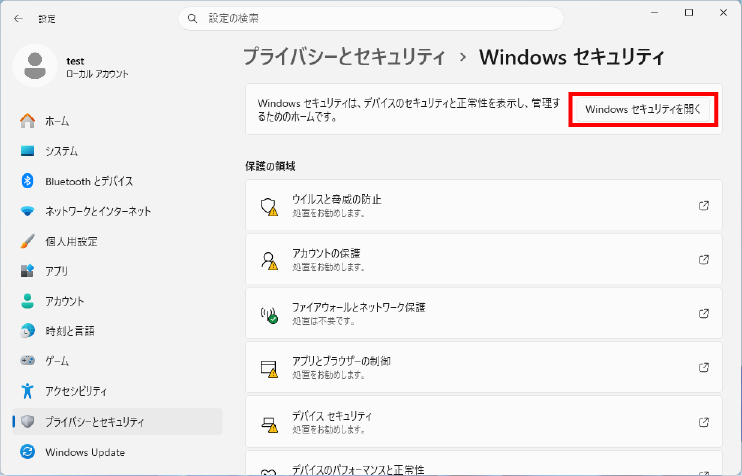The image size is (742, 476).
Task: Open アカウントの保護 entry
Action: click(x=484, y=259)
